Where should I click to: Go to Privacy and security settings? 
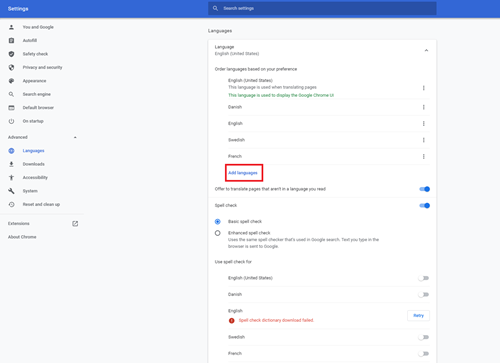click(42, 67)
